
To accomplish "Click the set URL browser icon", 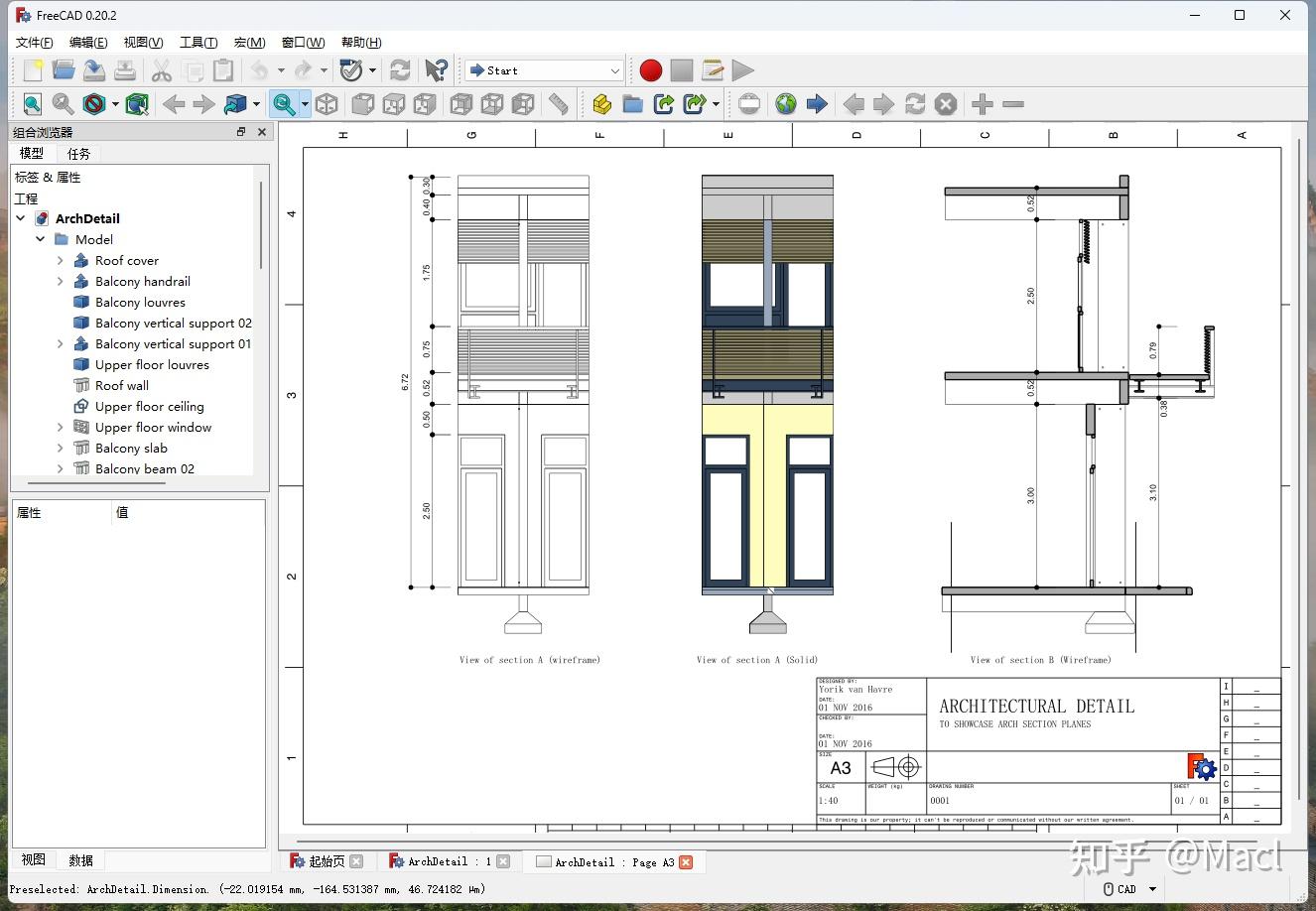I will (x=749, y=104).
